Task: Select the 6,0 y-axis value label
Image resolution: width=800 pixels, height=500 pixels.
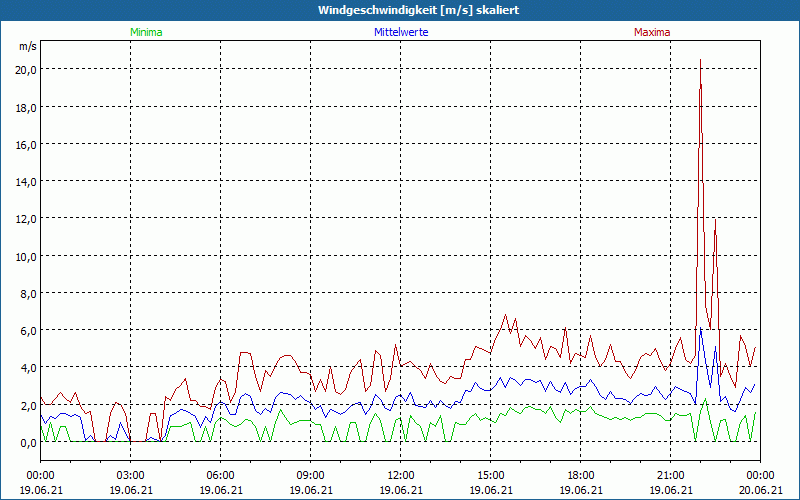Action: pos(28,330)
